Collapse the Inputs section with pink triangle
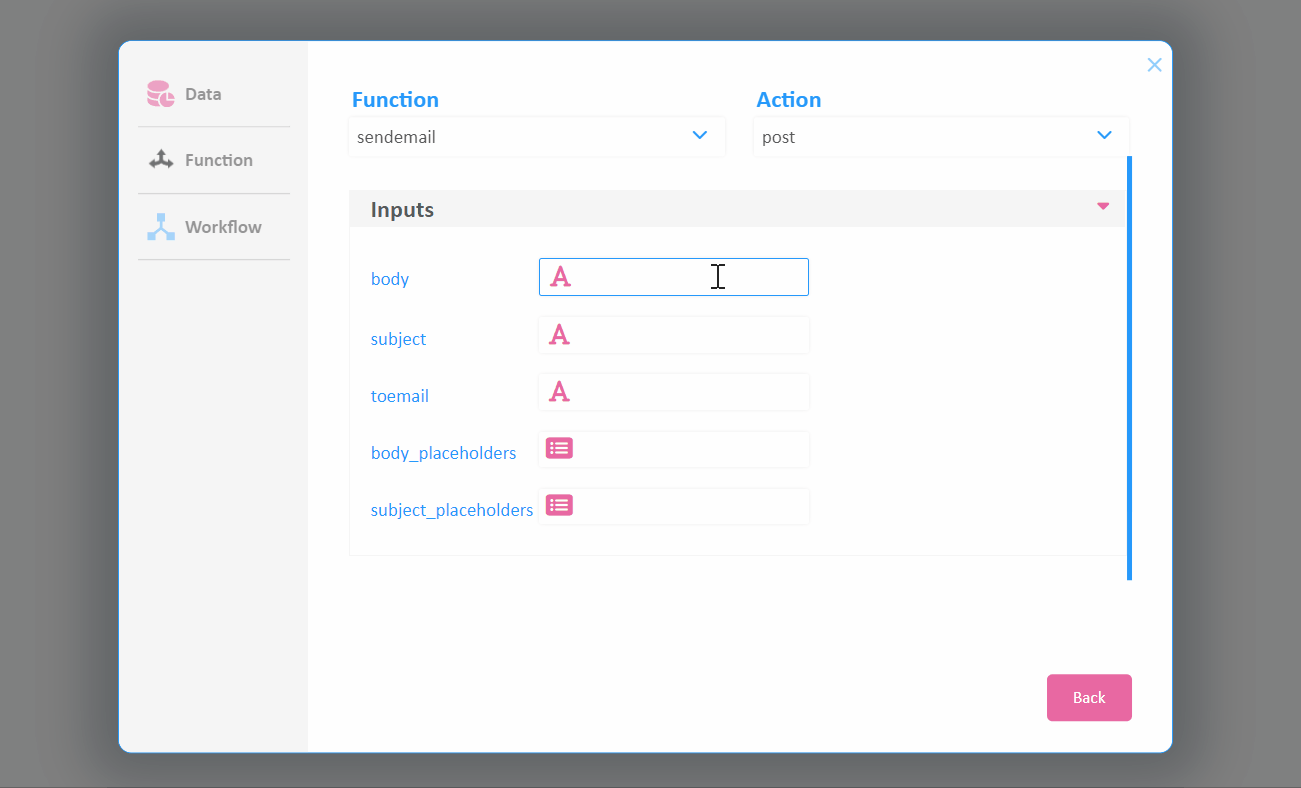 point(1103,206)
